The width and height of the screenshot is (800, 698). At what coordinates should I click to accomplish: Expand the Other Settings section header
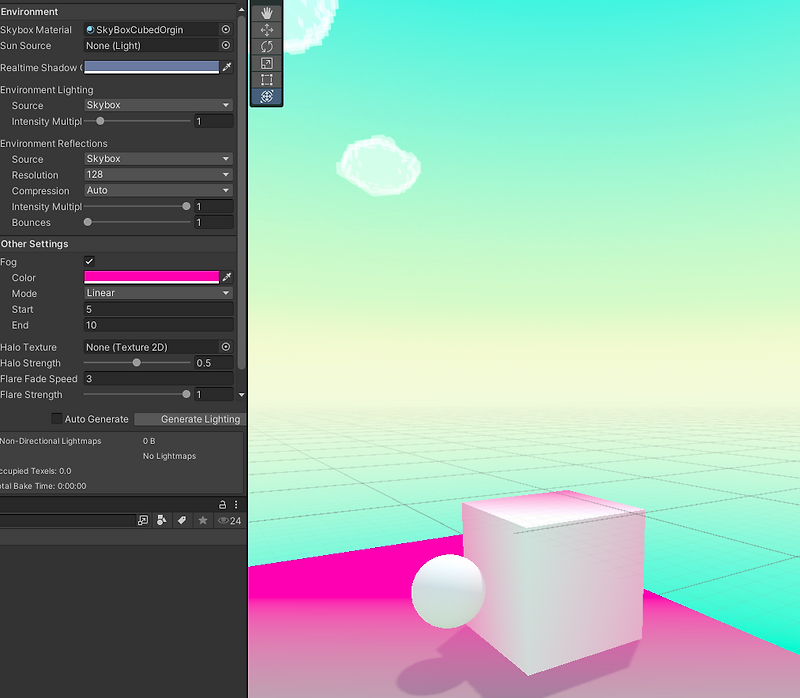(x=35, y=243)
